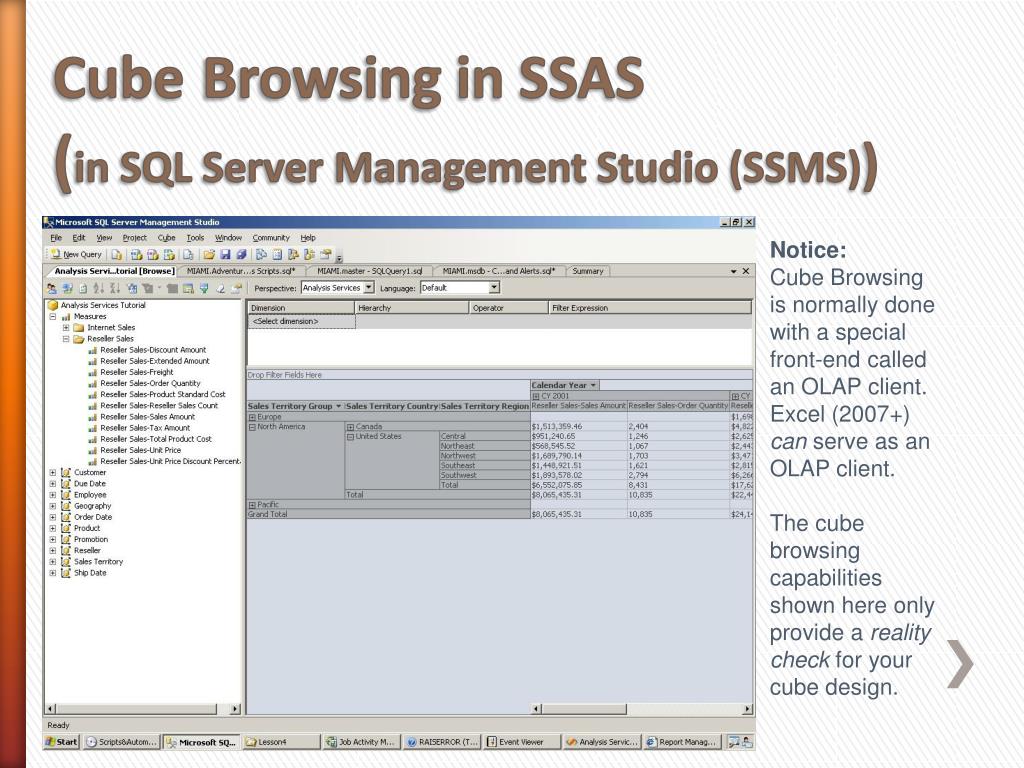
Task: Click the Sort Ascending icon in the browser toolbar
Action: [99, 289]
